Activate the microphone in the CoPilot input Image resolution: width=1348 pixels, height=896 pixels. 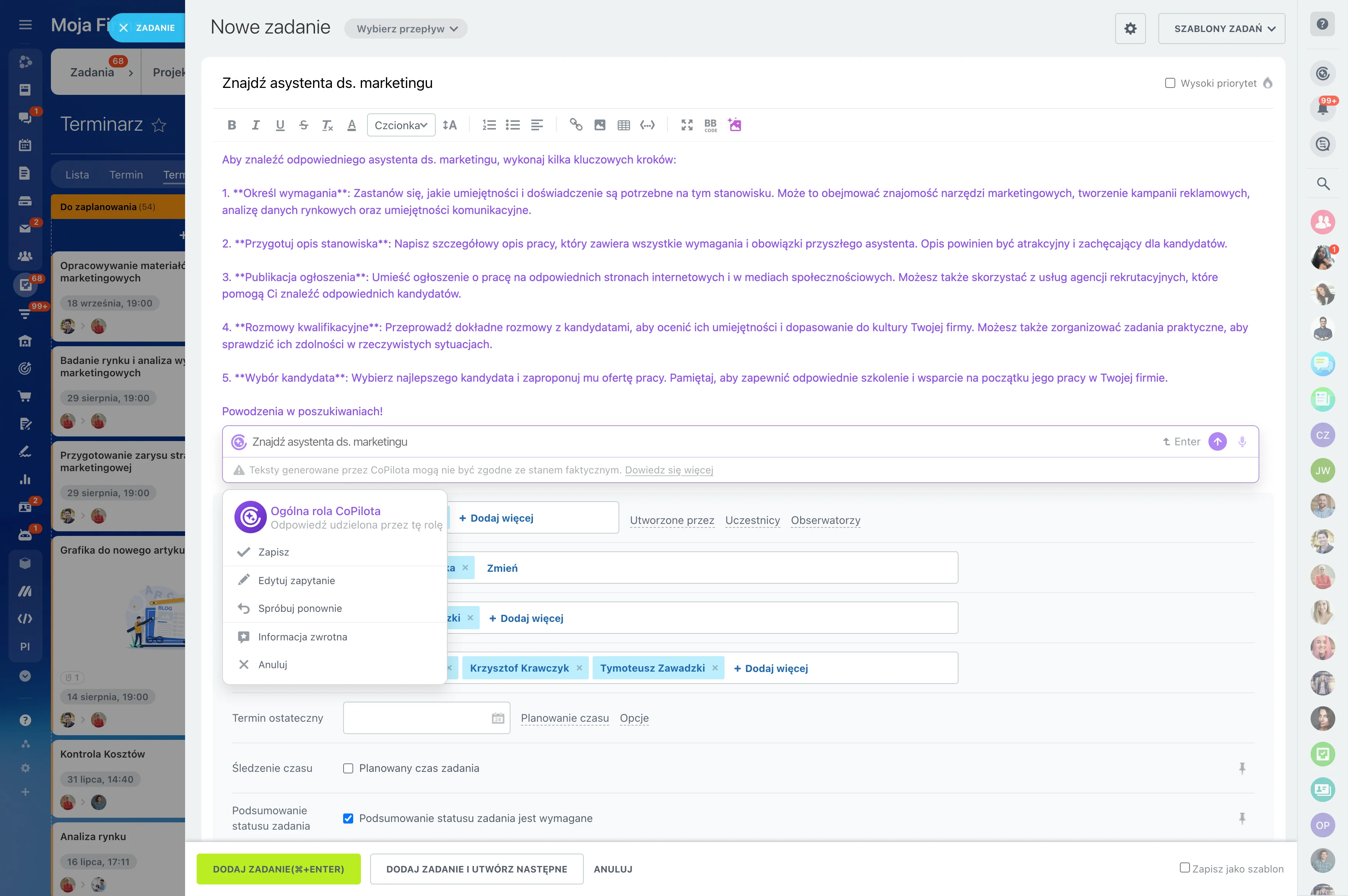(x=1242, y=442)
